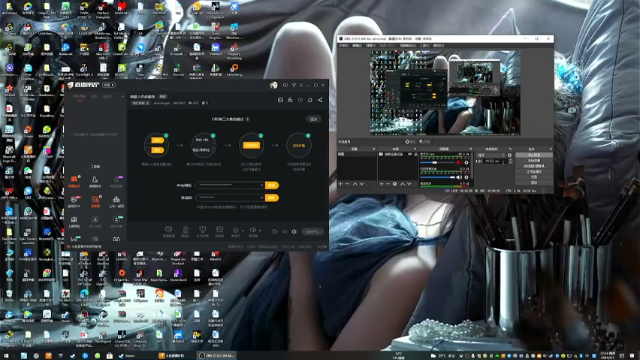
Task: Pop out the OBS controls dock
Action: 551,149
